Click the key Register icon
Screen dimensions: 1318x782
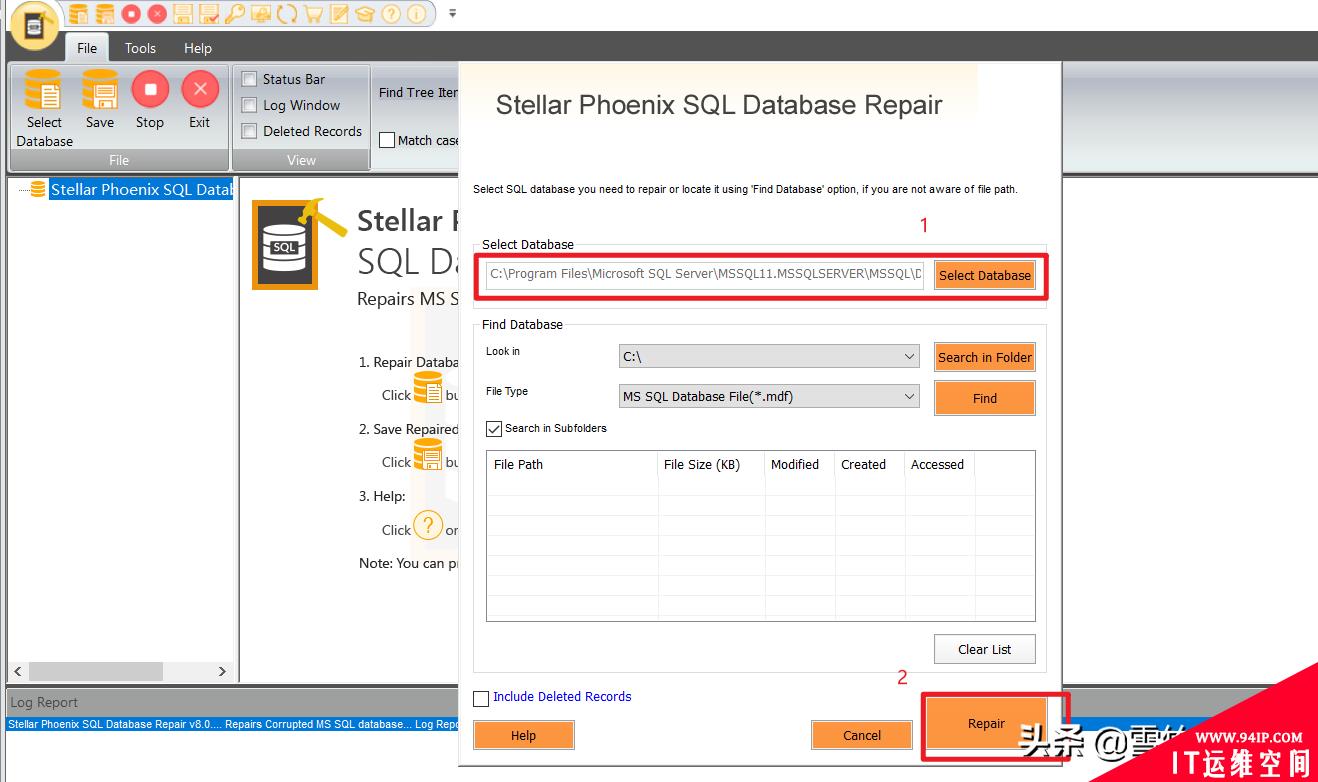click(235, 14)
